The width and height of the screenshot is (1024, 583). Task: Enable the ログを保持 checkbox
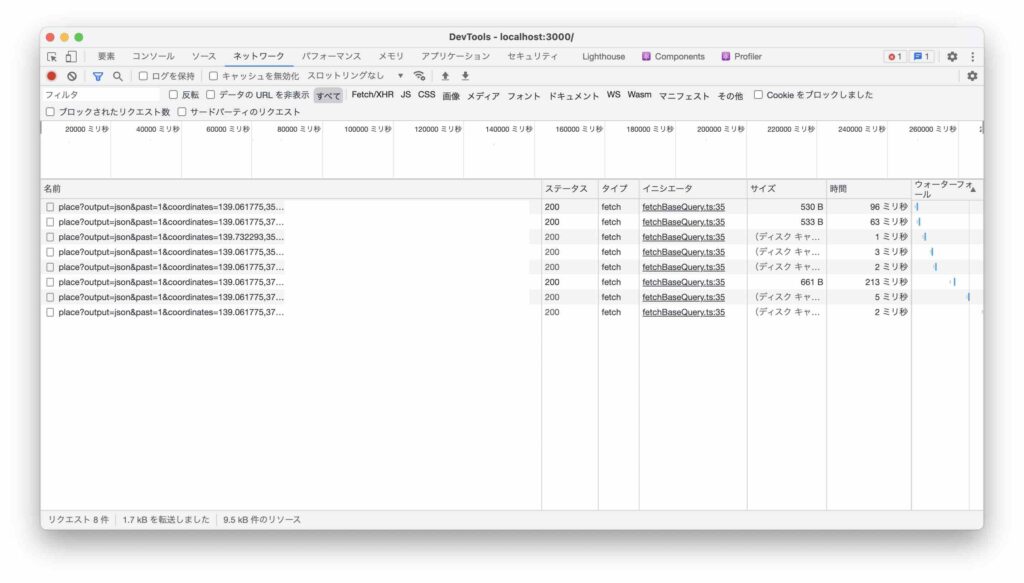pyautogui.click(x=144, y=76)
